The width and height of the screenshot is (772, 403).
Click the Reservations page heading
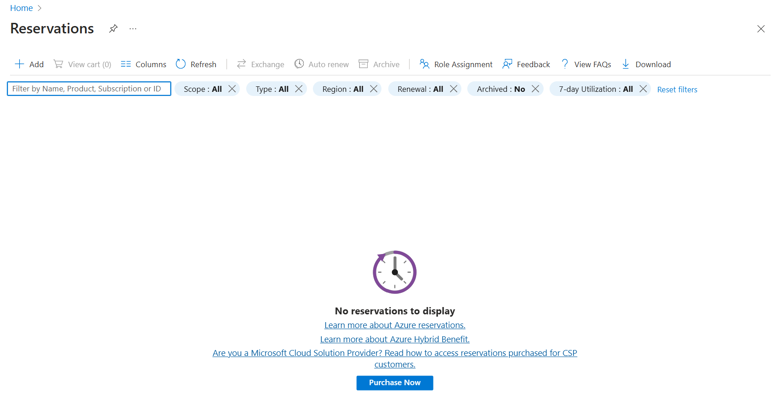pos(52,29)
